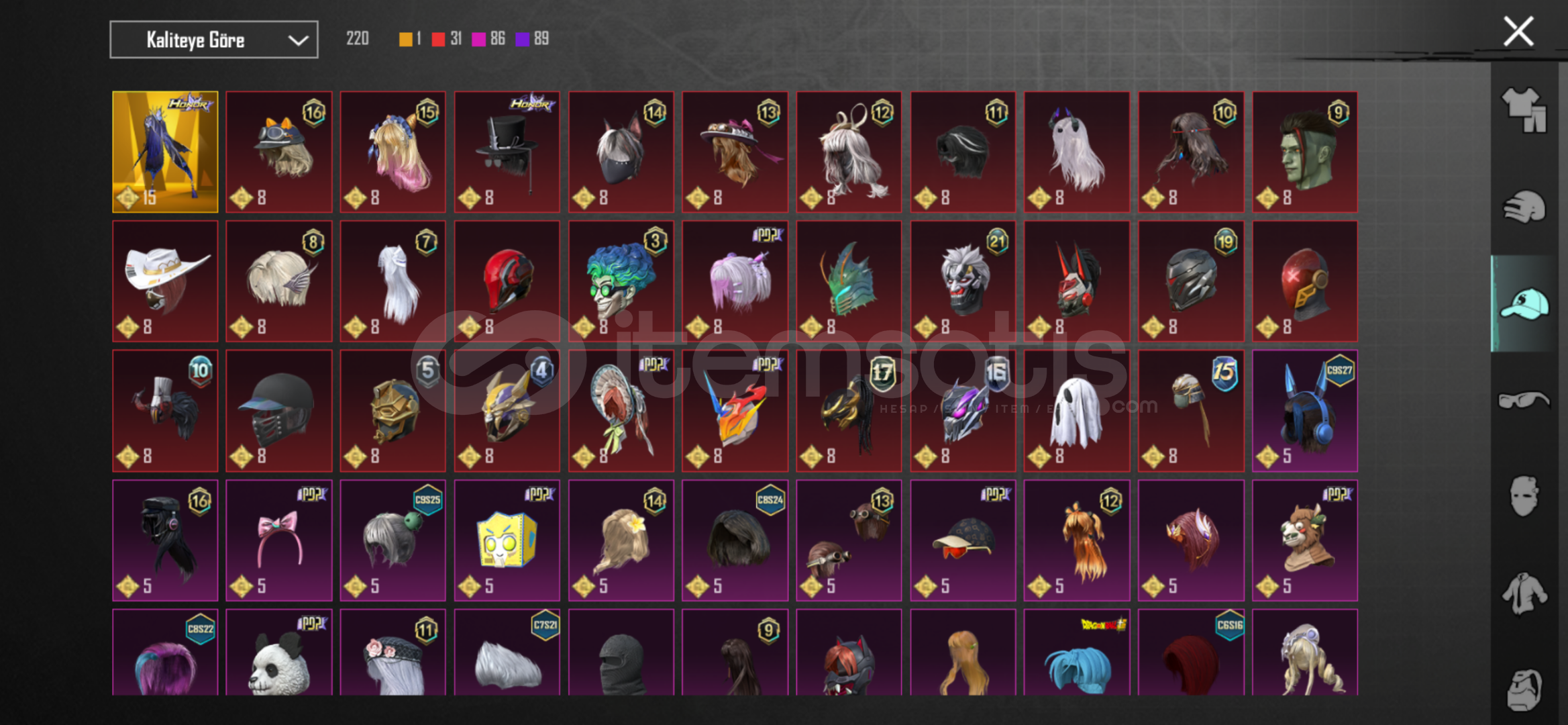Pick the yellow cube face mask item
Image resolution: width=1568 pixels, height=725 pixels.
coord(507,540)
